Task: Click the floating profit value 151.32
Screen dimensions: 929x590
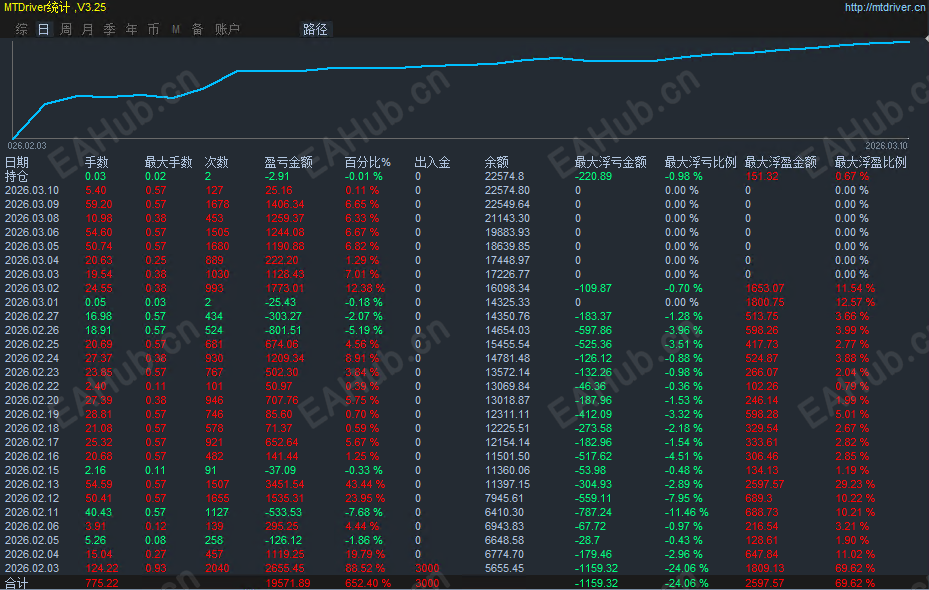Action: [762, 177]
